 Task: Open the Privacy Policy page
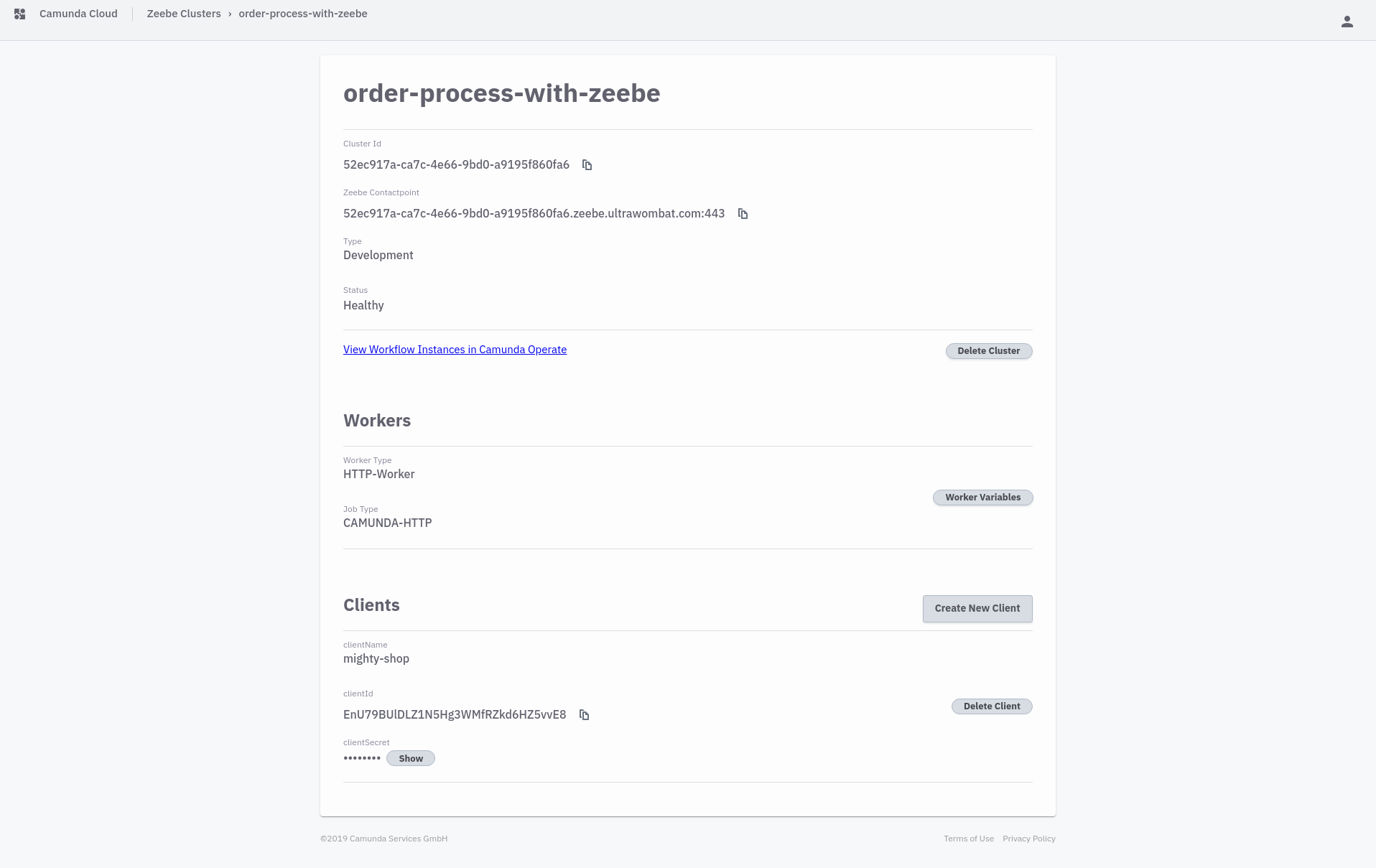[1029, 839]
